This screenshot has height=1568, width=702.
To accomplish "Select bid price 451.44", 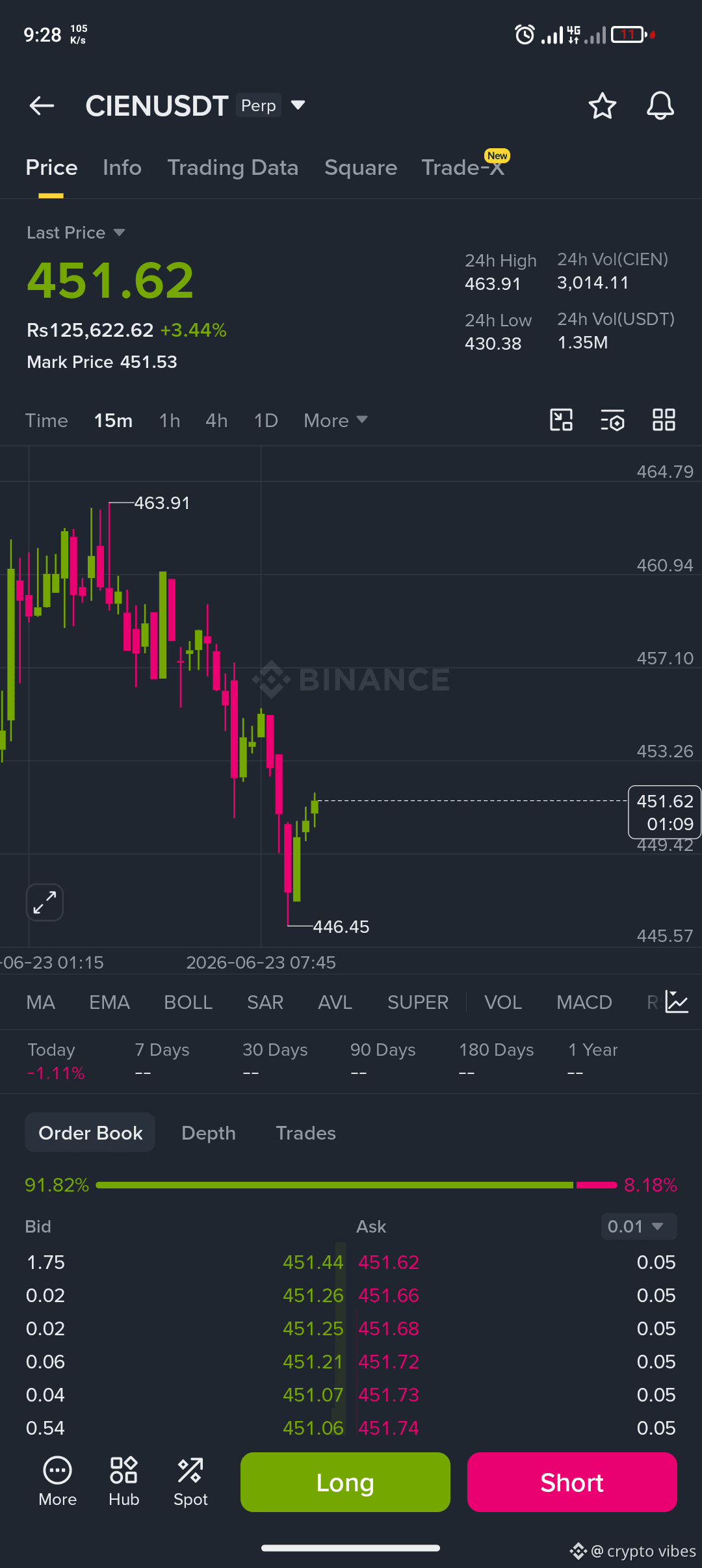I will pos(313,1262).
